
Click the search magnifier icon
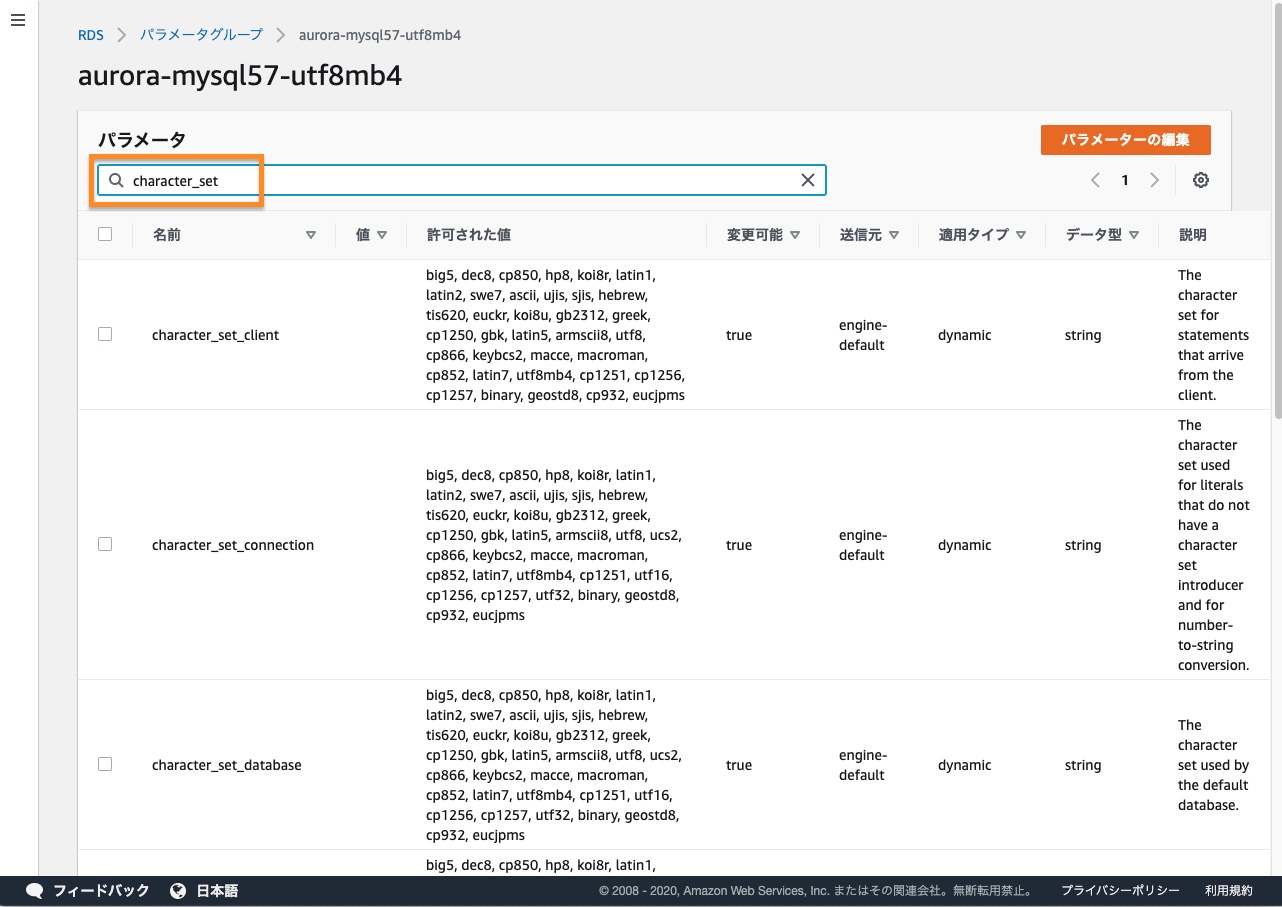click(116, 181)
